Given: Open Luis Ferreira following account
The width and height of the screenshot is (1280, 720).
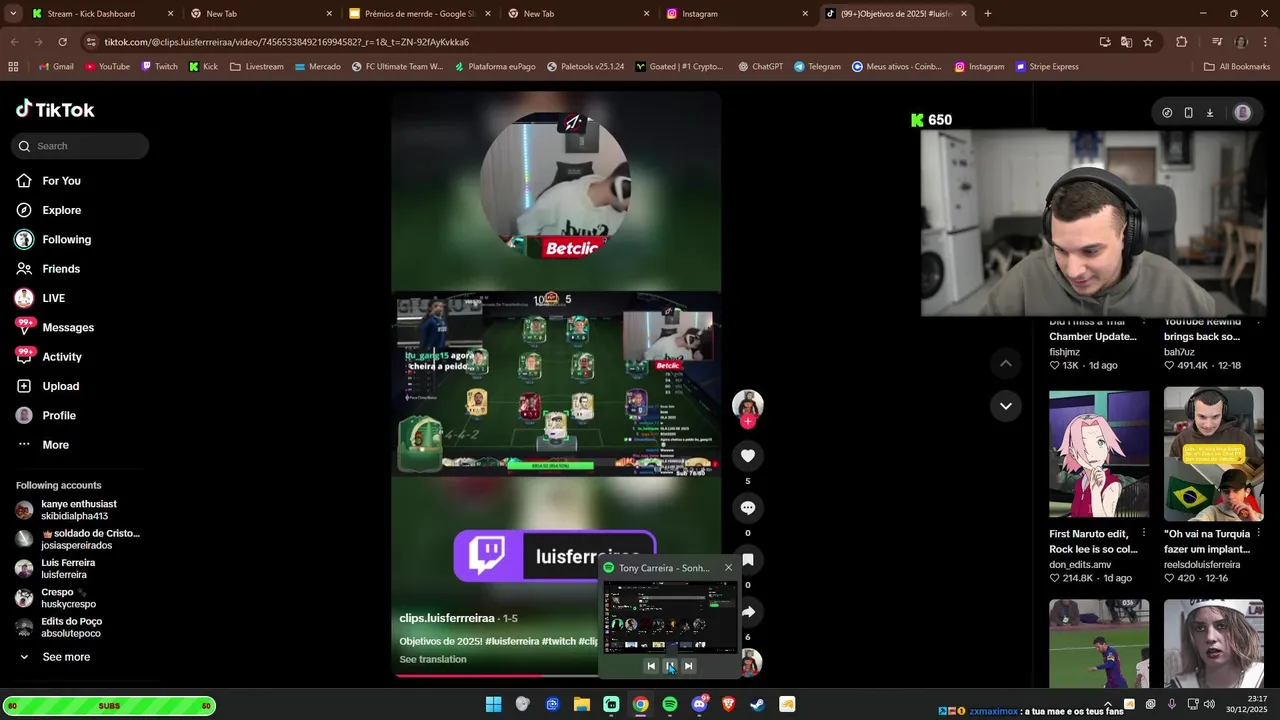Looking at the screenshot, I should [x=68, y=569].
